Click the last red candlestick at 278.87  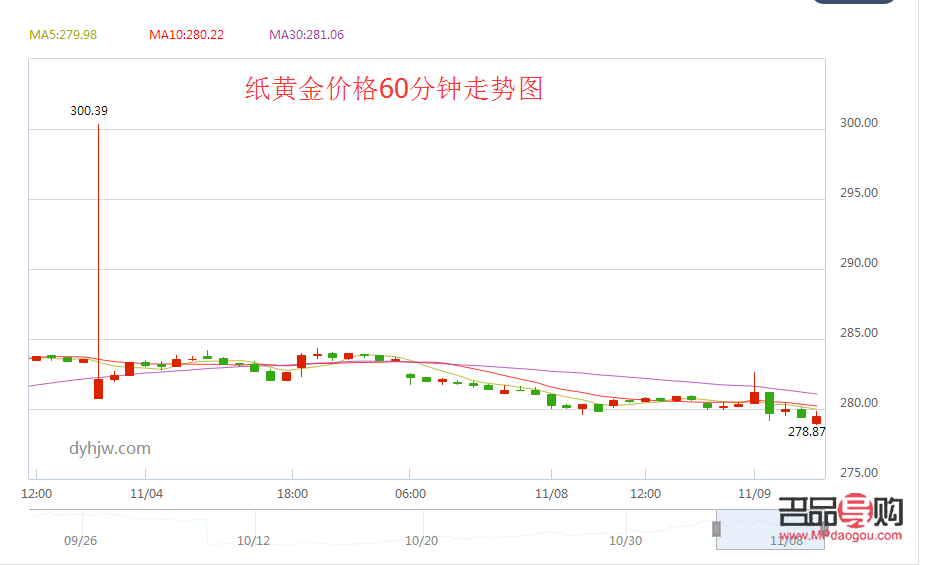(816, 419)
